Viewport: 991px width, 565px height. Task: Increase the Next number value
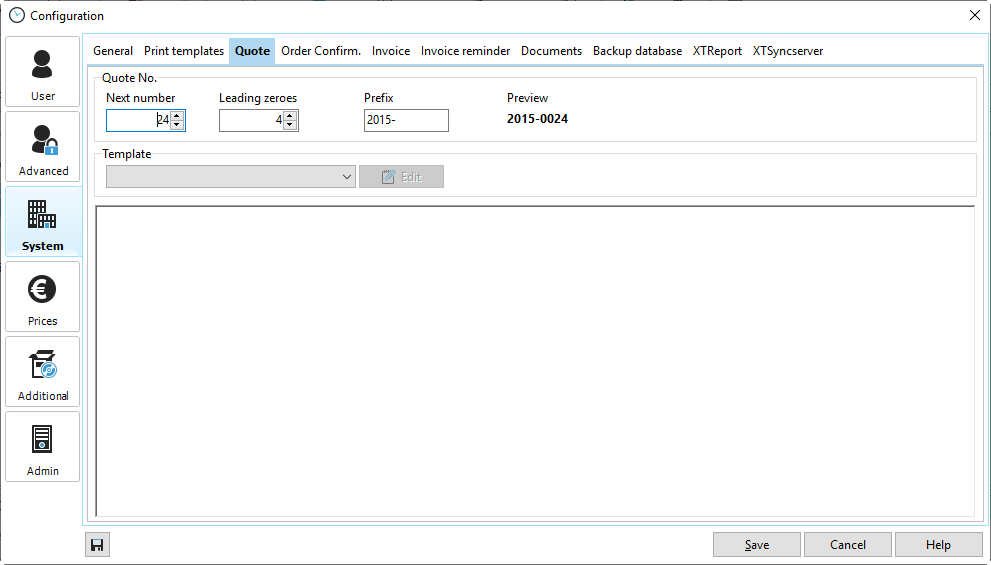coord(177,116)
